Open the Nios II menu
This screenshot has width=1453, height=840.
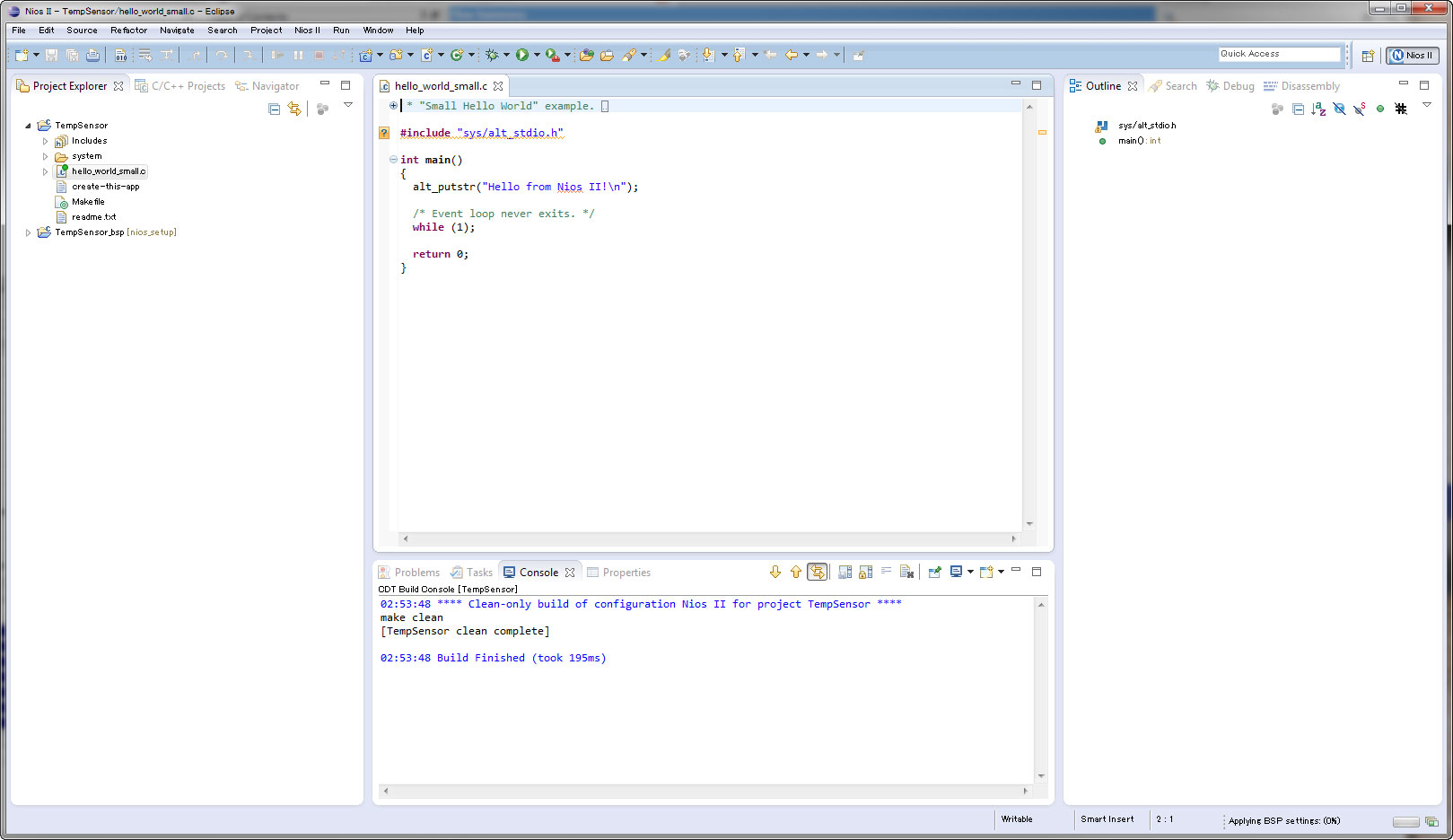point(307,31)
